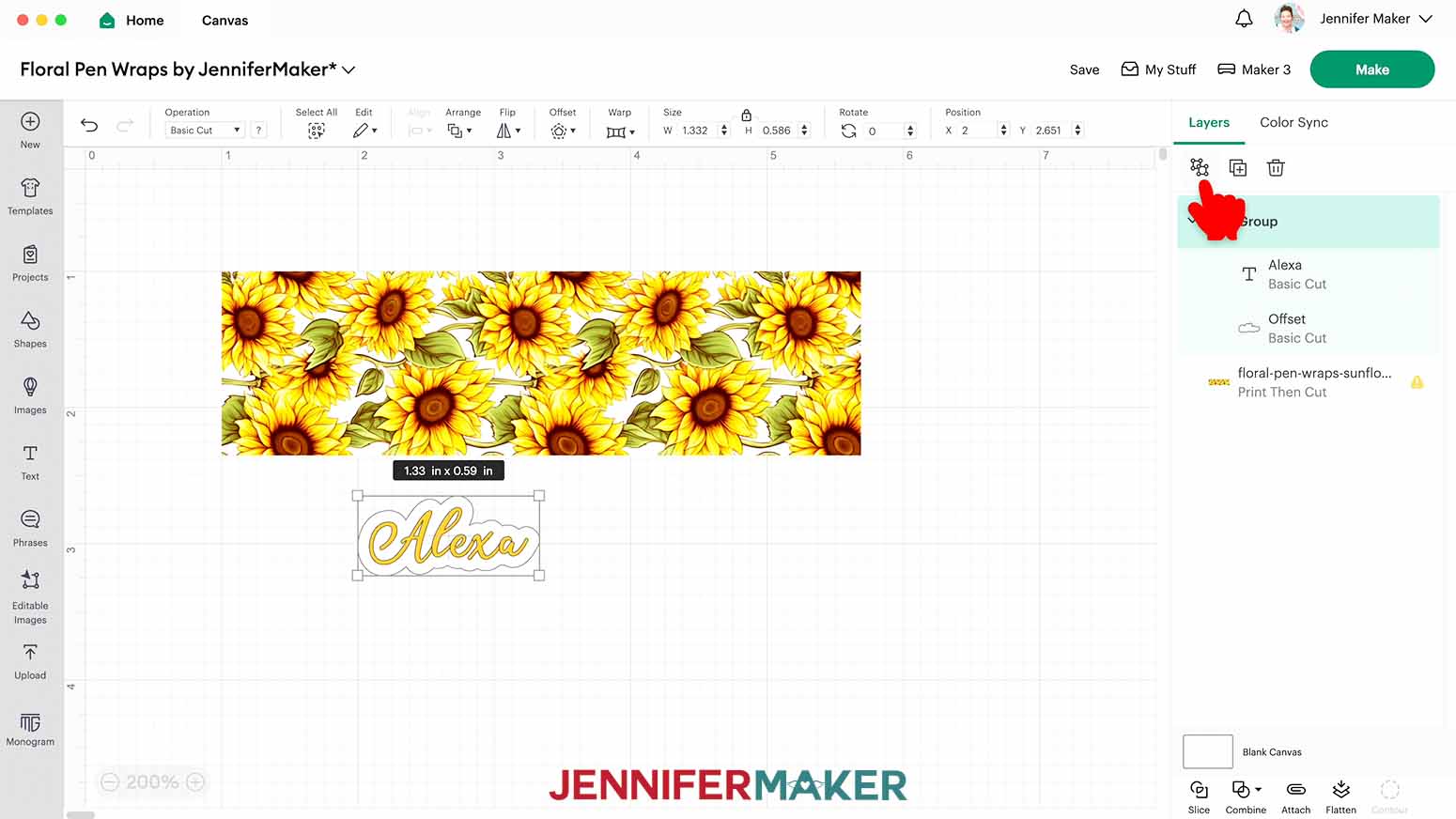Click the Upload icon

30,653
